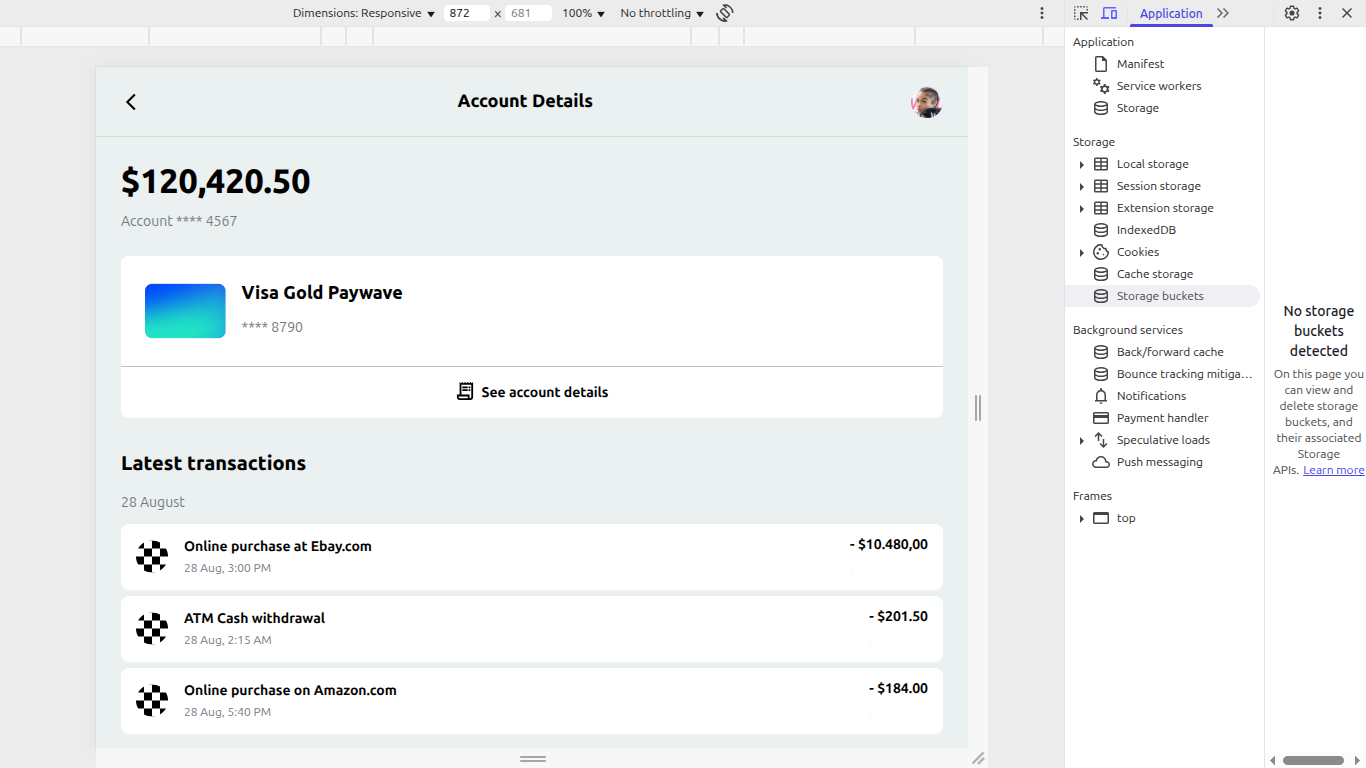Click the Service workers gears icon

(1101, 86)
